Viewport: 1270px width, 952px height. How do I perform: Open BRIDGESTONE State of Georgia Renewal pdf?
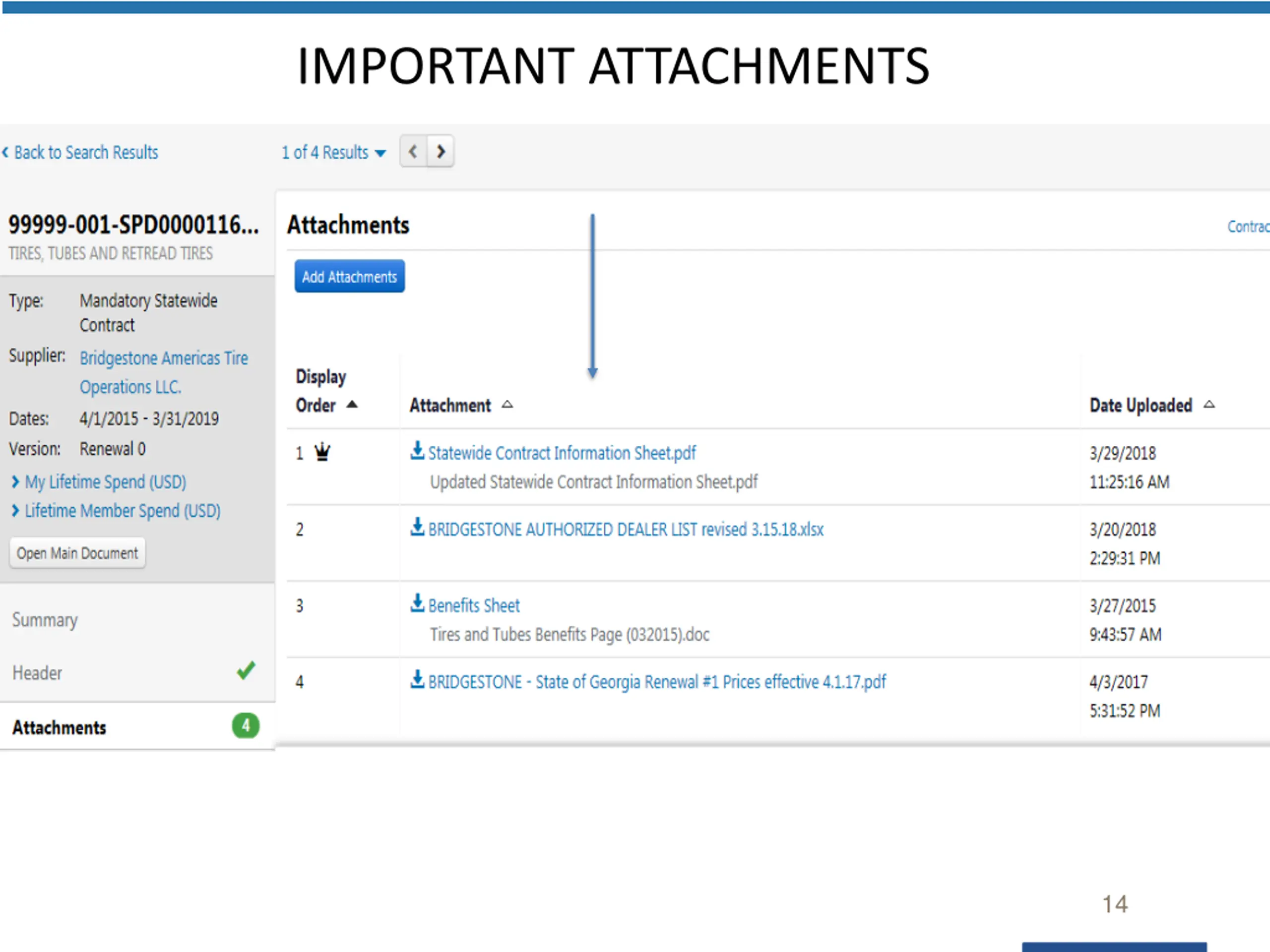pos(657,682)
